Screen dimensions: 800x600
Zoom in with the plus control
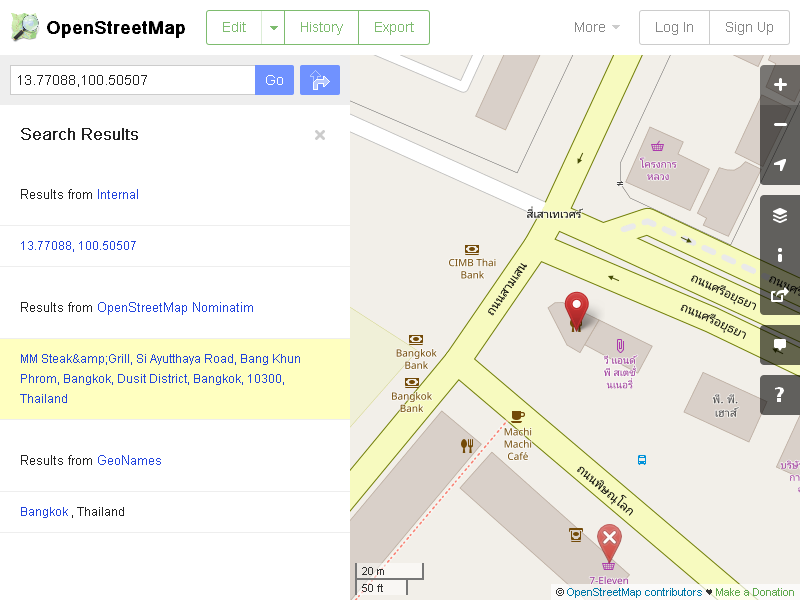[780, 85]
